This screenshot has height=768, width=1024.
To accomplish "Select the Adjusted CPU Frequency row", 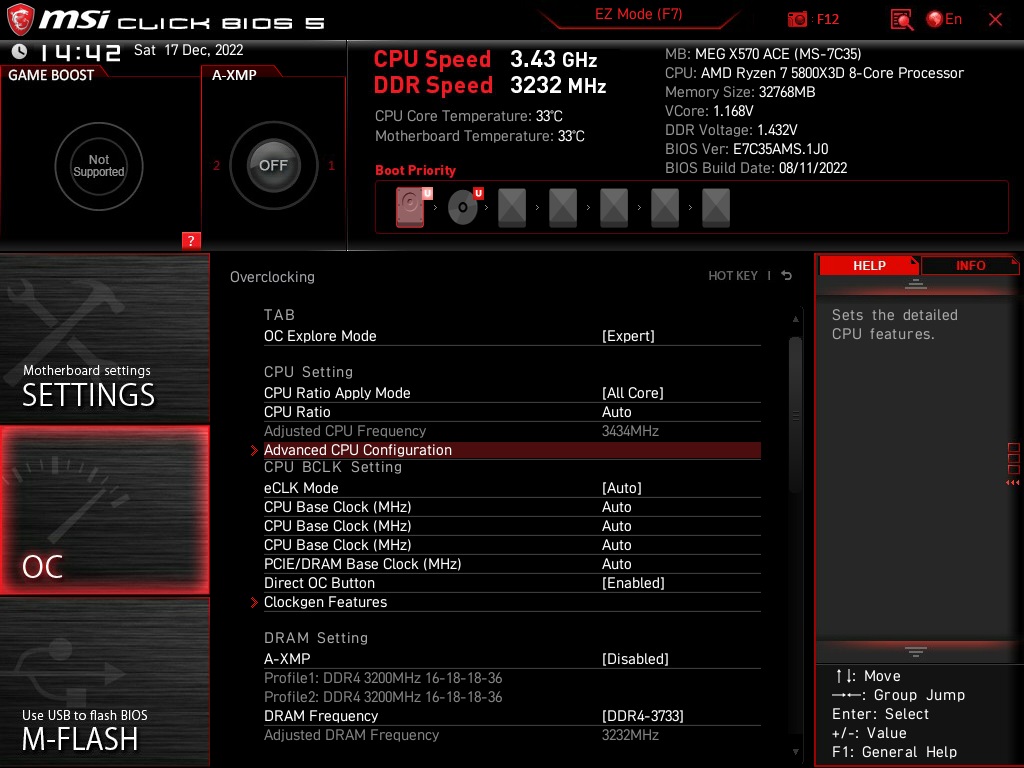I will [512, 431].
